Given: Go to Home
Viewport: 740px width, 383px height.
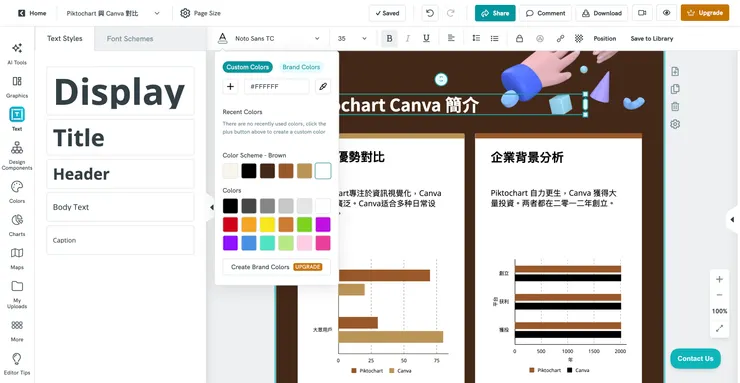Looking at the screenshot, I should click(x=32, y=13).
